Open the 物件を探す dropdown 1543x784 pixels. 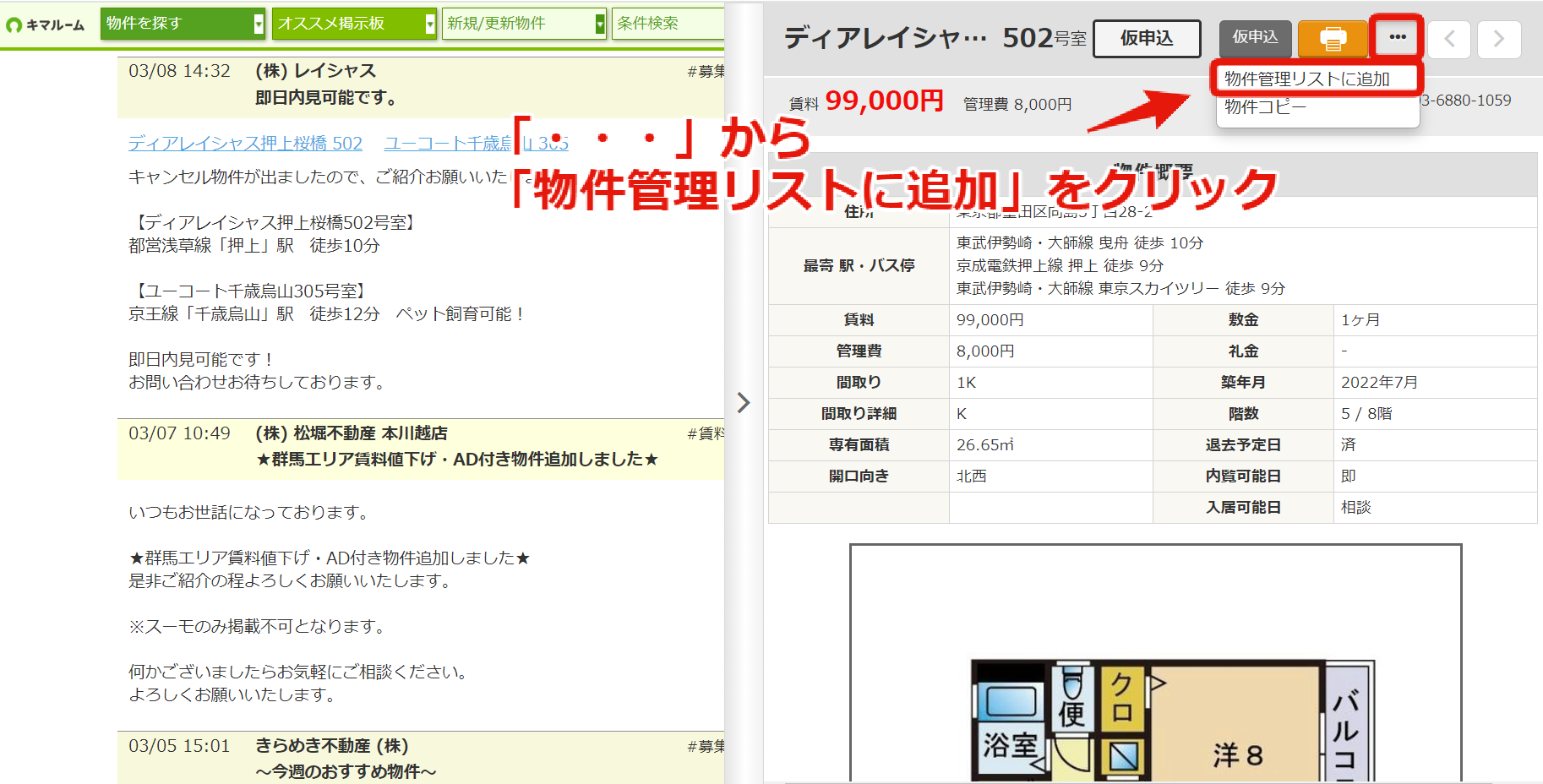tap(183, 24)
